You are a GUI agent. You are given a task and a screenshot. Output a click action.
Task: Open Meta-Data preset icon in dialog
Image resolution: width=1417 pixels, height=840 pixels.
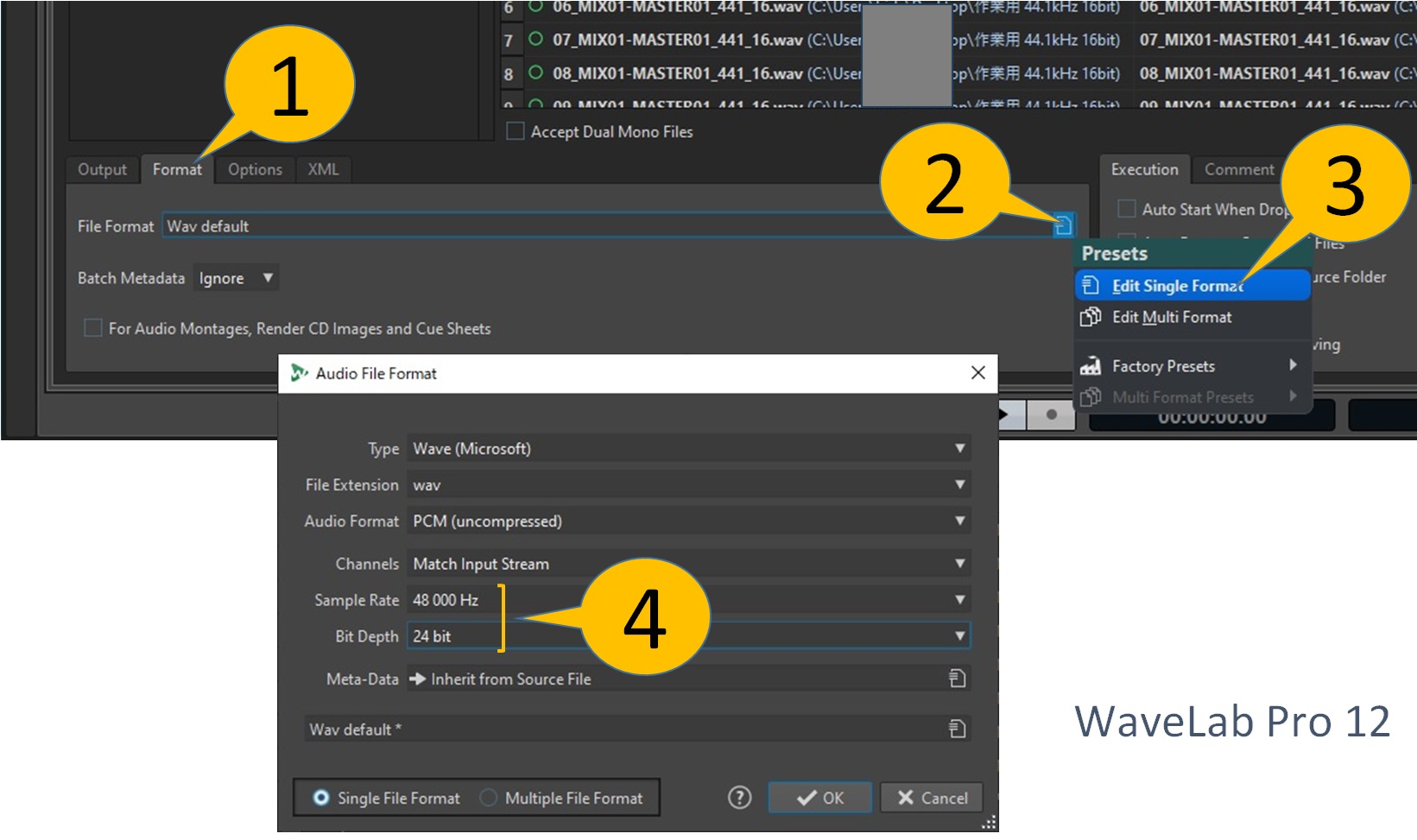[957, 679]
